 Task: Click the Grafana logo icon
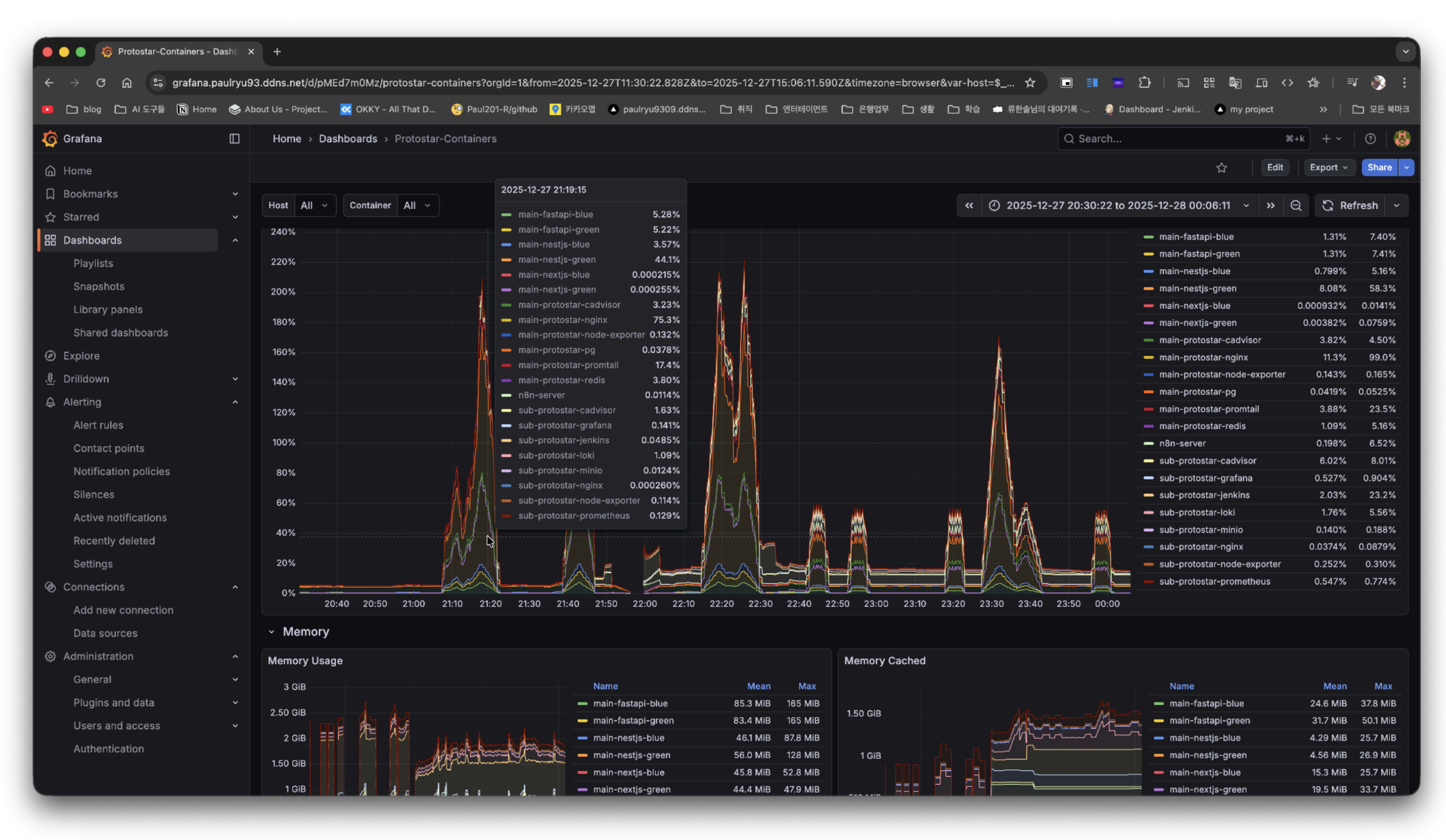coord(50,138)
